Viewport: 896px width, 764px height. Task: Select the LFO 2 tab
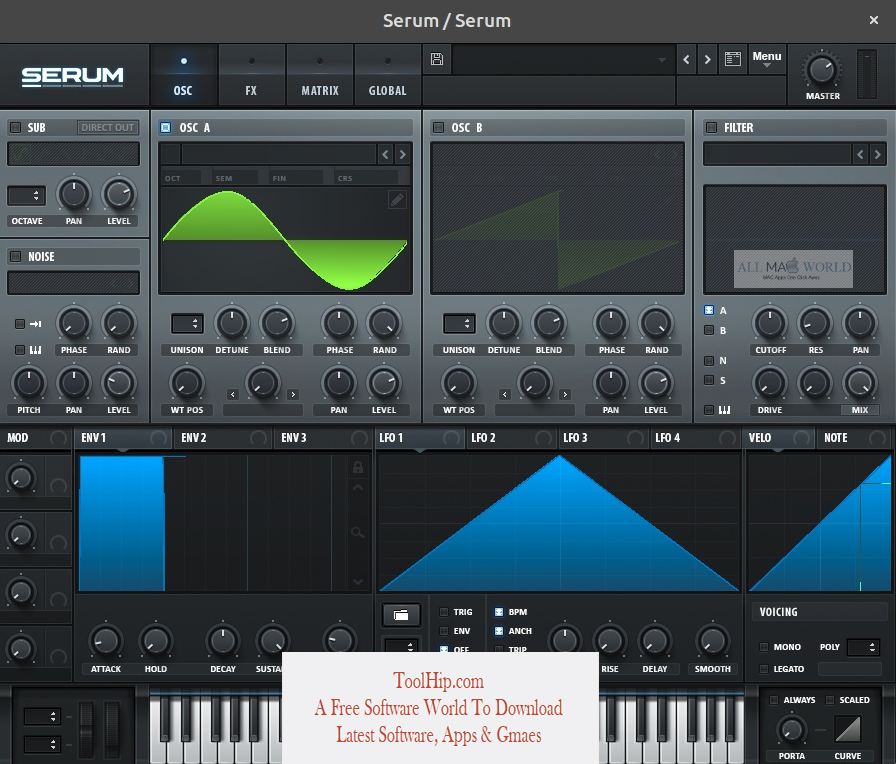[x=512, y=438]
